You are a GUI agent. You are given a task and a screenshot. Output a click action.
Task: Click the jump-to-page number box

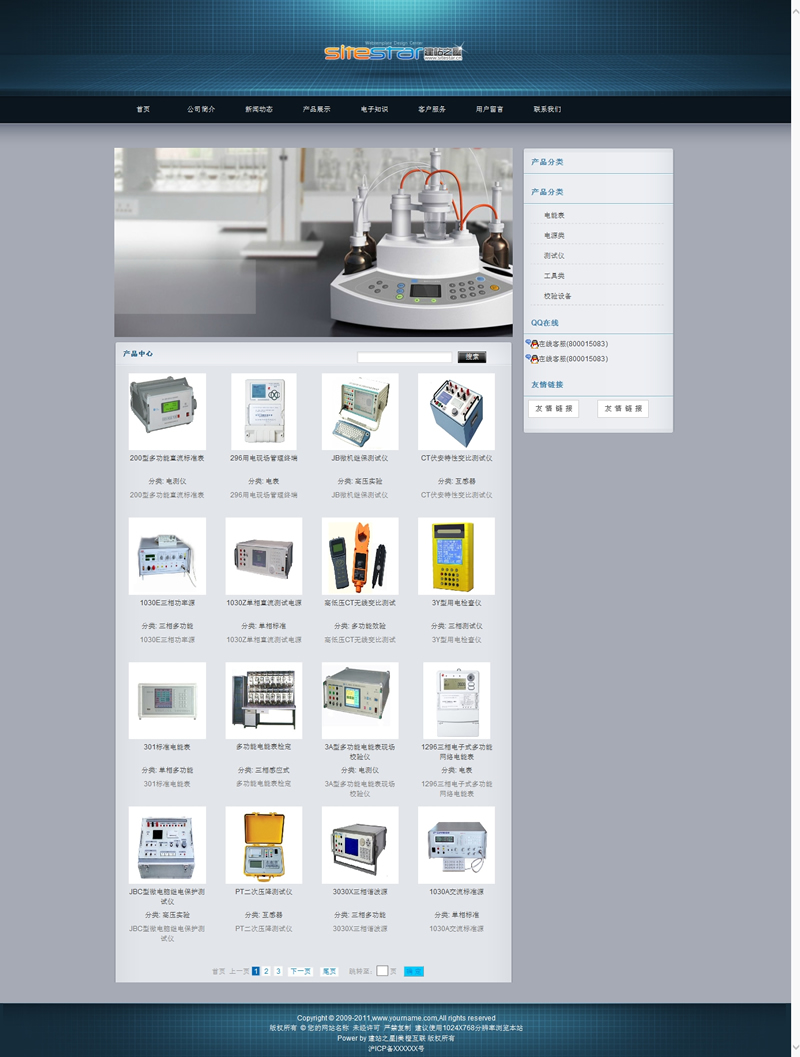click(382, 971)
